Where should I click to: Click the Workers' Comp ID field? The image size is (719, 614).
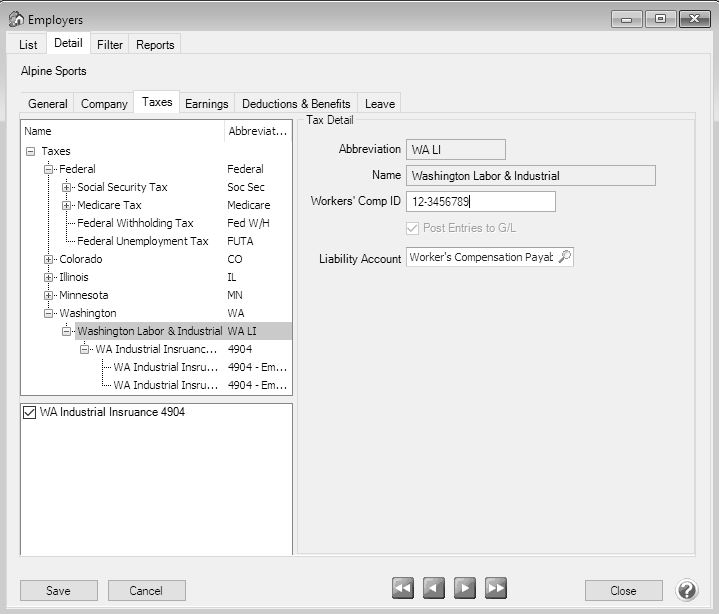coord(480,202)
